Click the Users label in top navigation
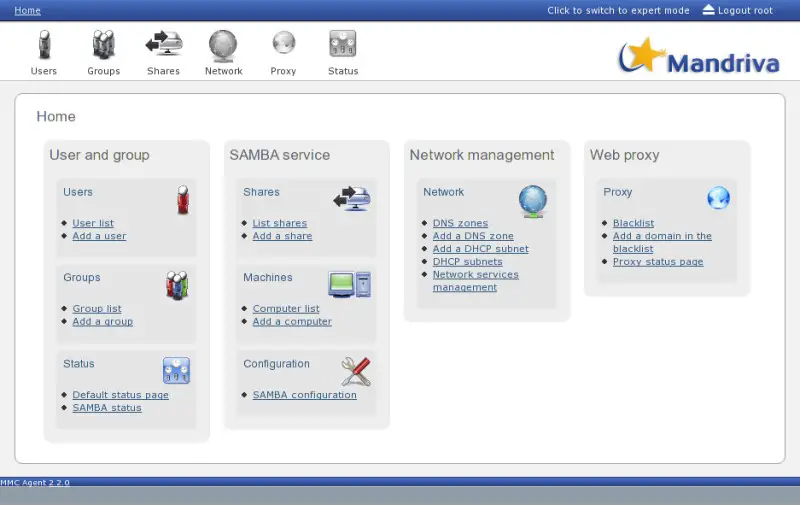Screen dimensions: 800x505 click(x=44, y=71)
